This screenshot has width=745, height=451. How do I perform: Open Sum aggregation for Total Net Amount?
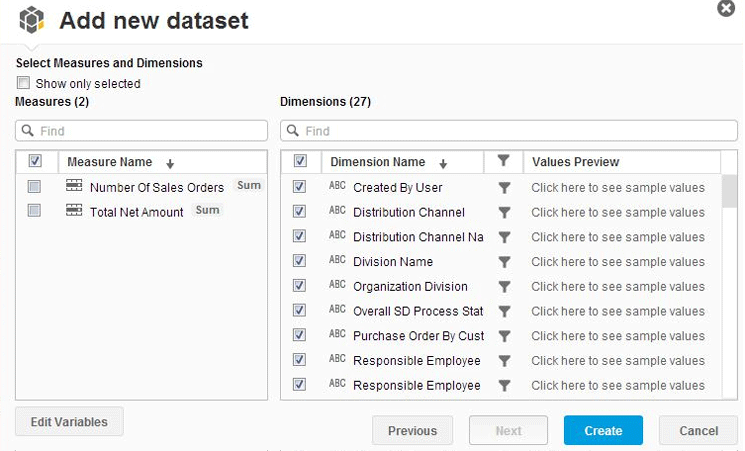(207, 211)
